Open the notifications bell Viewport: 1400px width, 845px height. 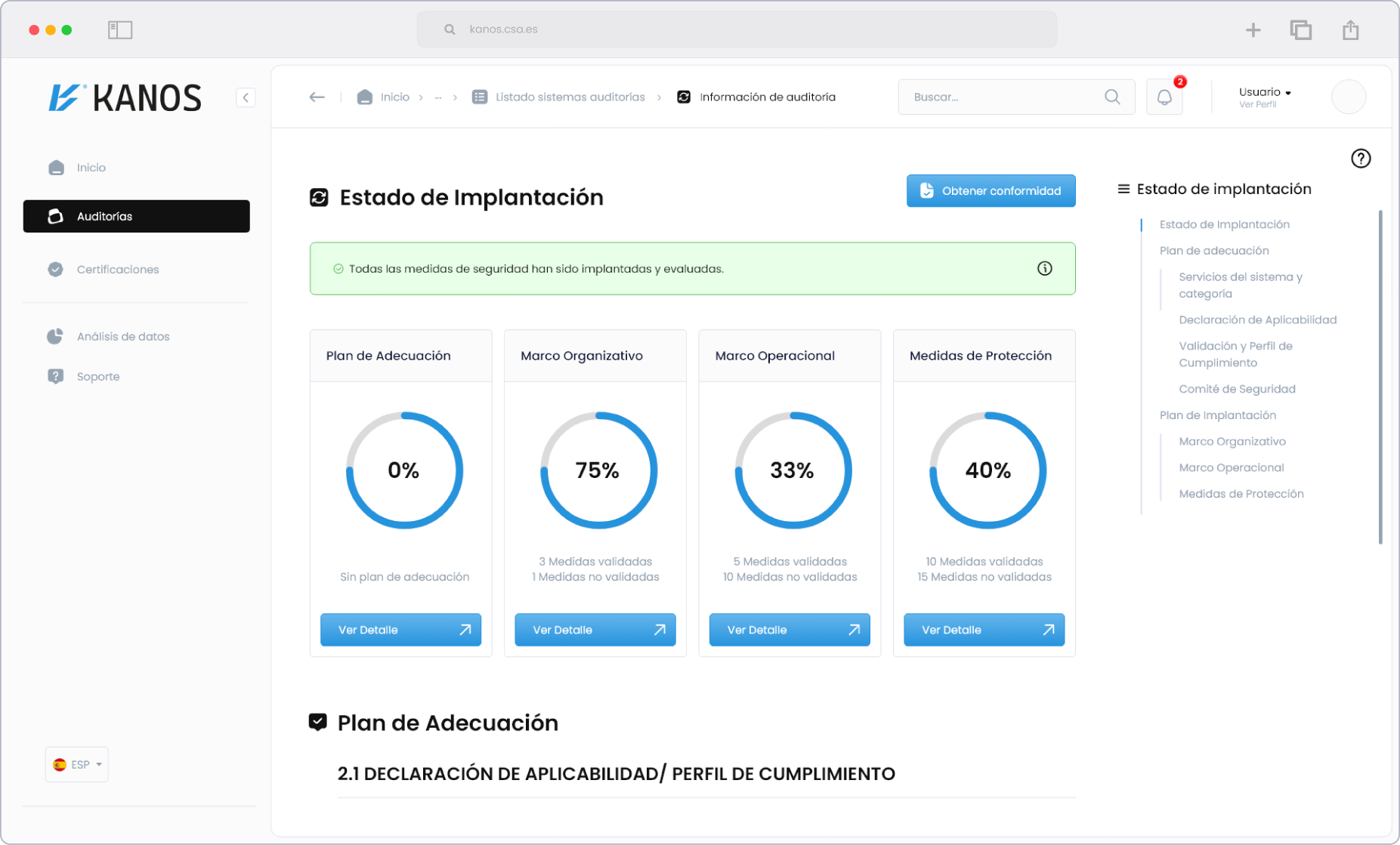click(1164, 97)
